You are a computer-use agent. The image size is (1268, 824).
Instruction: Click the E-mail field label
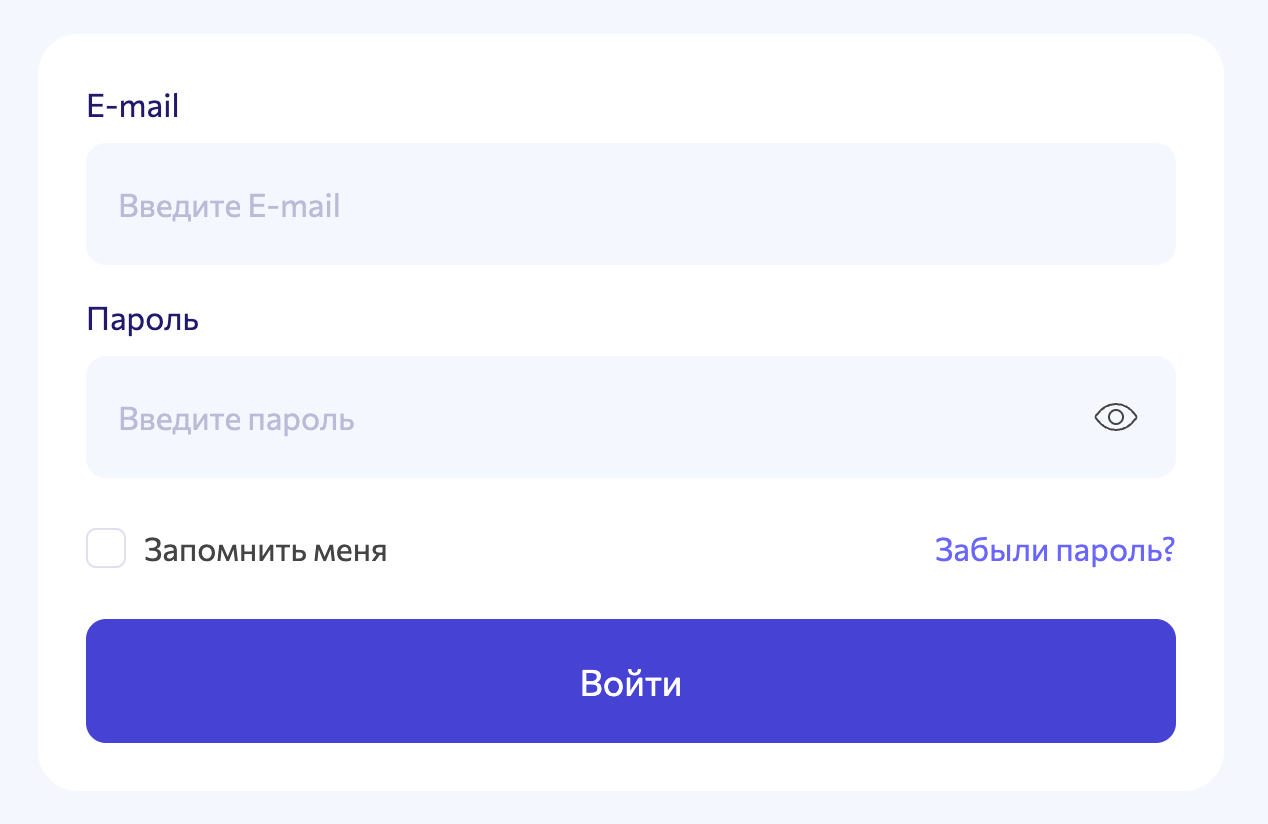coord(132,105)
